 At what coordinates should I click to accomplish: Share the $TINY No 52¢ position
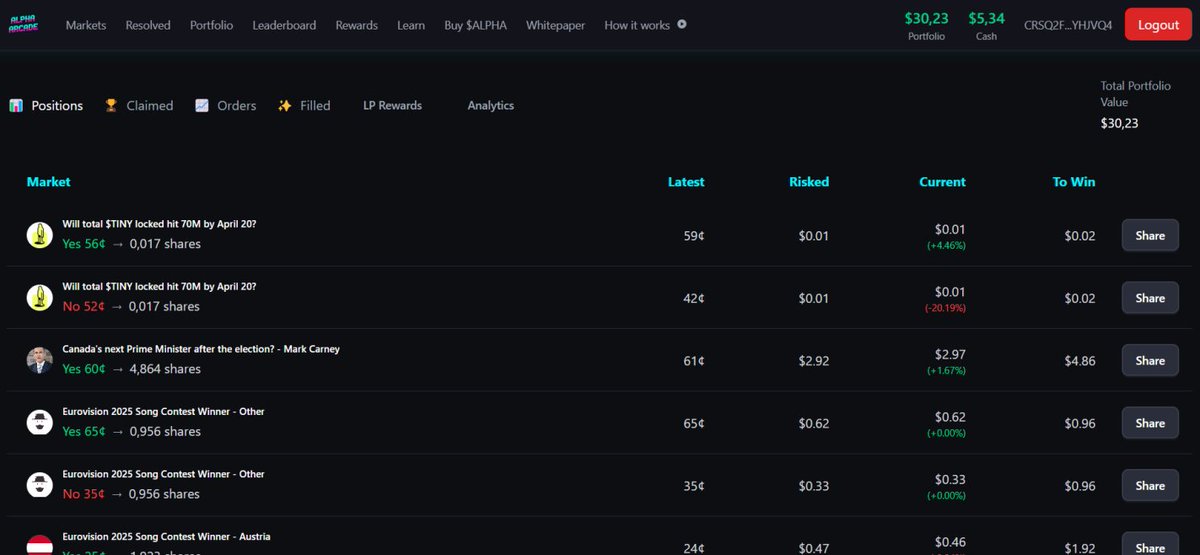(x=1150, y=298)
